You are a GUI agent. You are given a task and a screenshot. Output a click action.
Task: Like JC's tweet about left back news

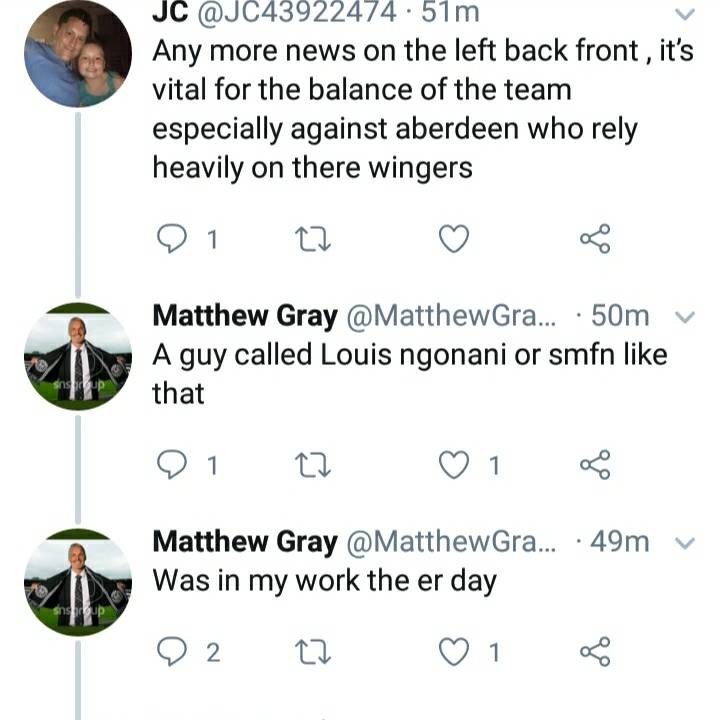[x=454, y=239]
